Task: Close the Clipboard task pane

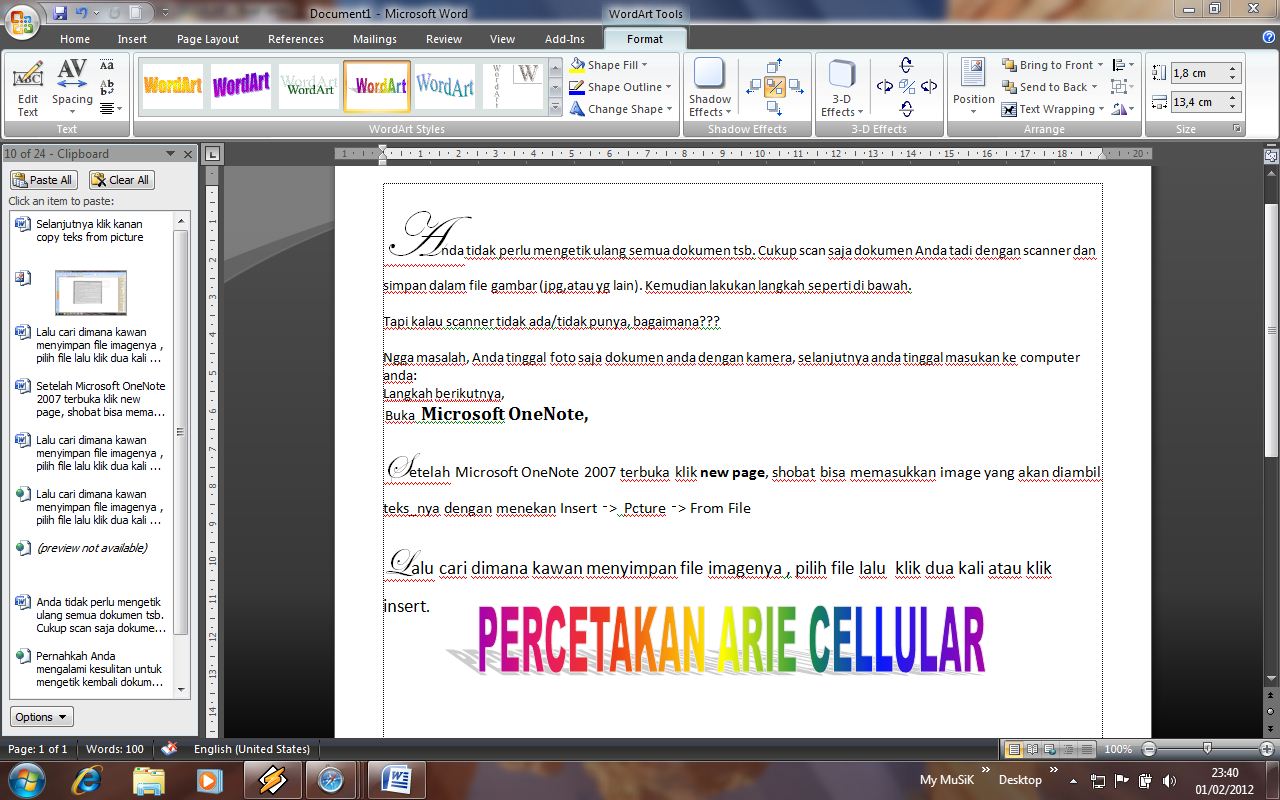Action: point(187,154)
